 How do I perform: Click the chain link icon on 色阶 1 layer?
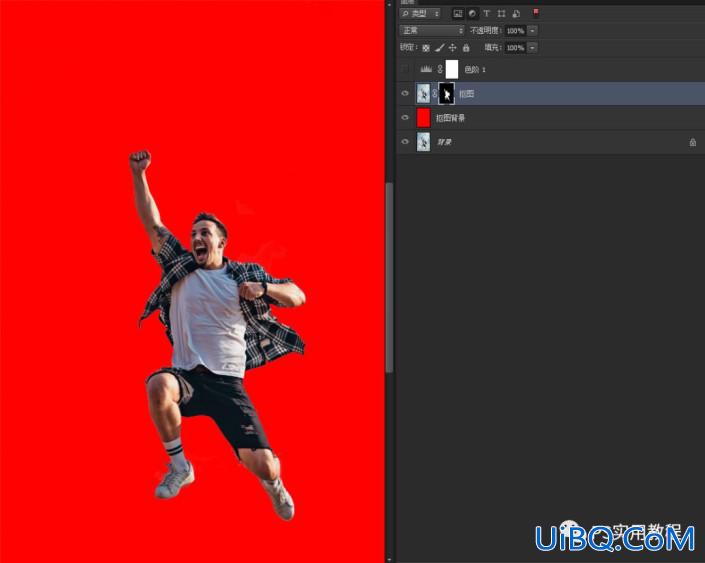click(x=440, y=69)
